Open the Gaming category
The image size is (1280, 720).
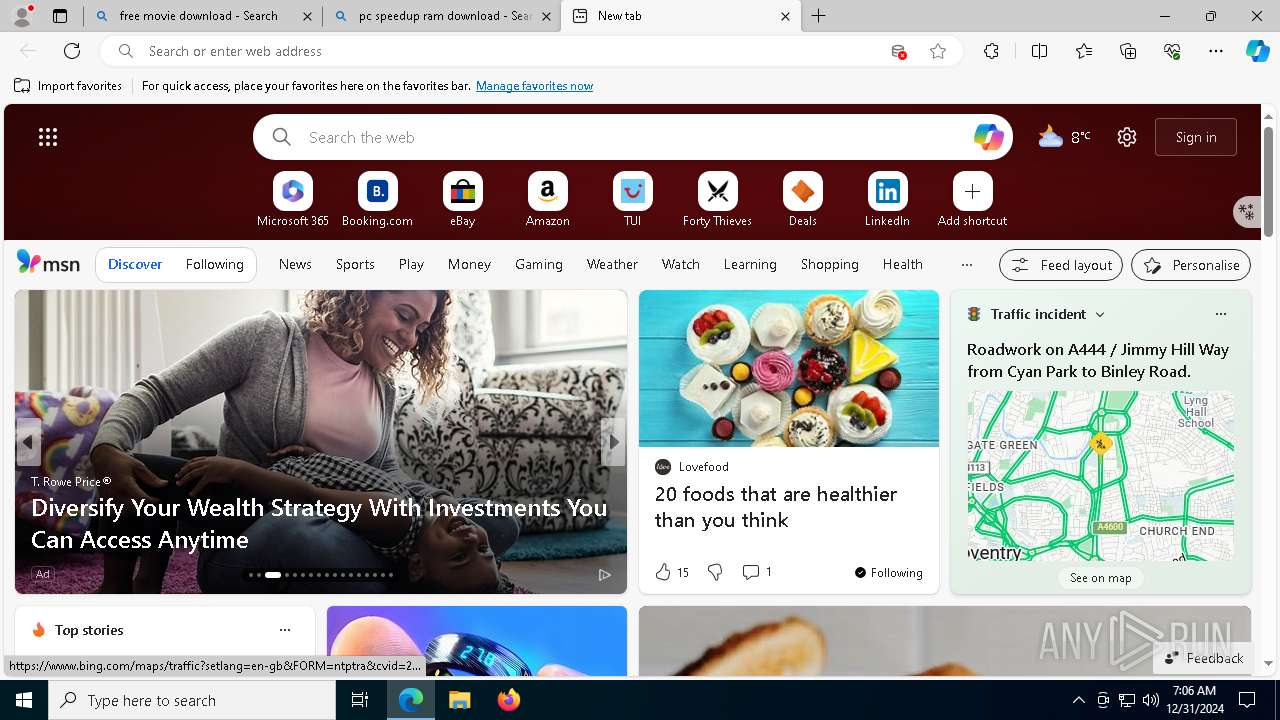[539, 264]
